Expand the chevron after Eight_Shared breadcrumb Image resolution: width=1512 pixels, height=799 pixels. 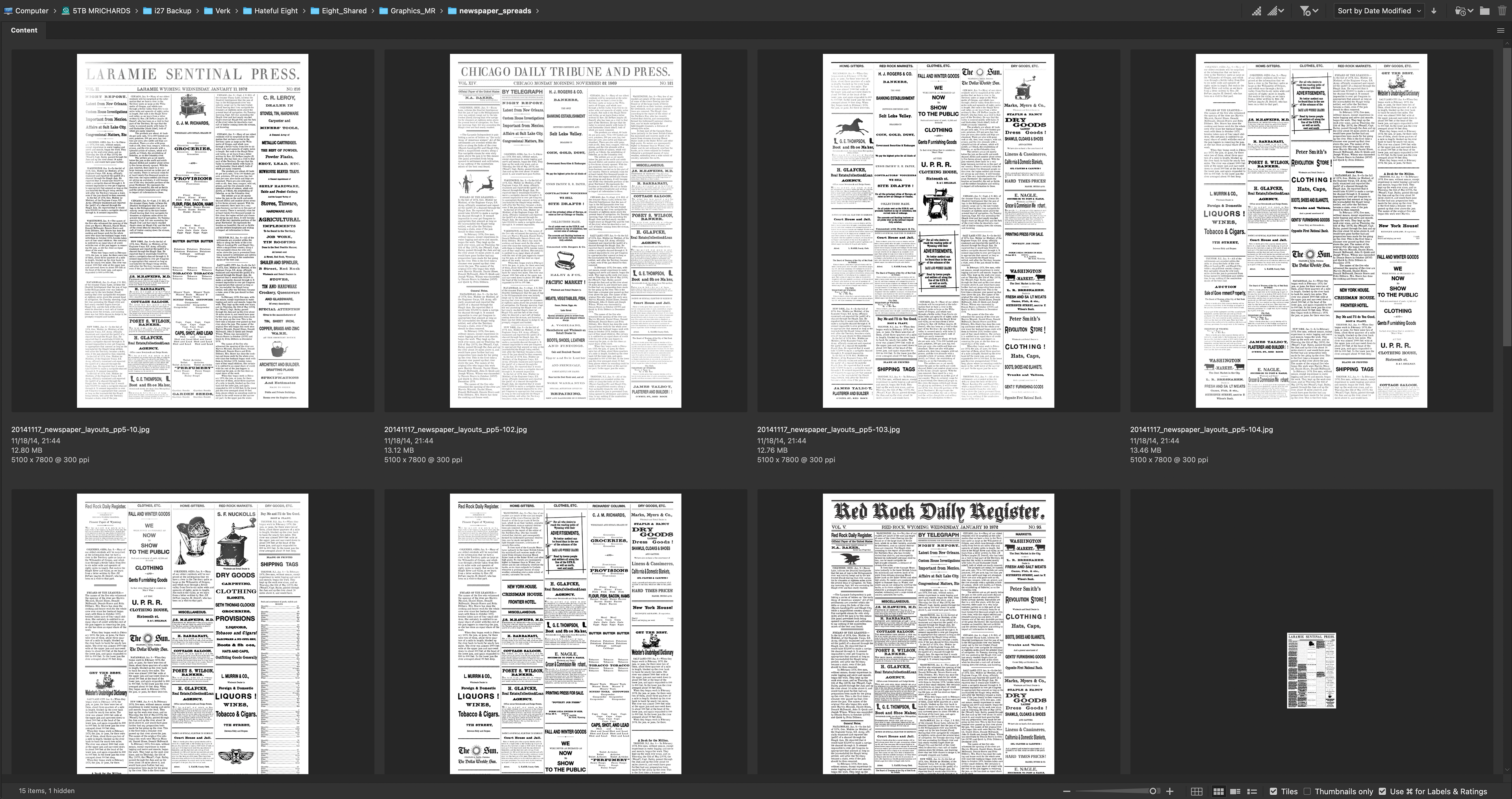coord(373,11)
